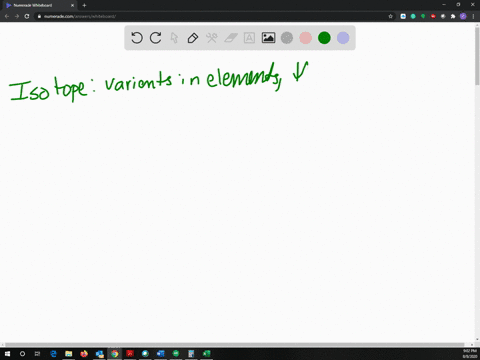Bookmark this page with the star icon
The height and width of the screenshot is (360, 480).
pos(391,16)
